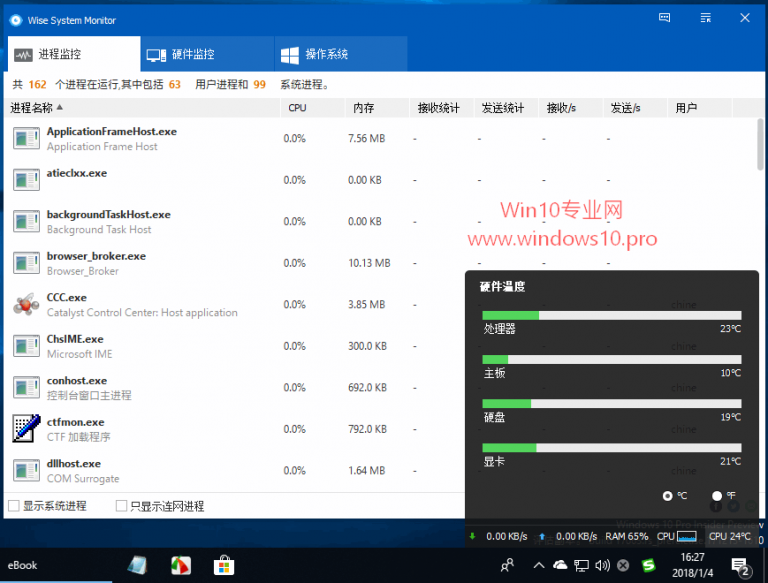Open Microsoft Store from taskbar
Viewport: 768px width, 583px height.
(224, 565)
